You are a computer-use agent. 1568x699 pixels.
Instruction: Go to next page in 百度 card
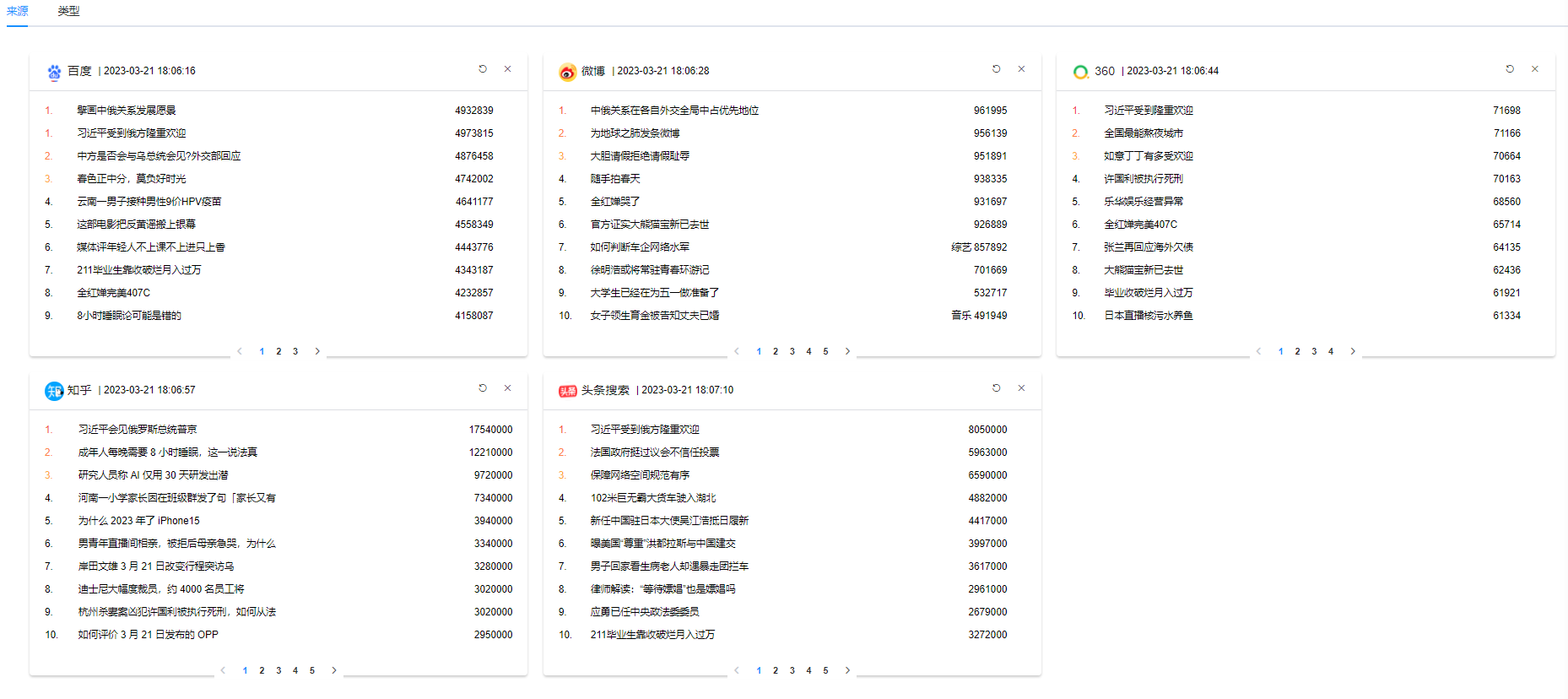click(x=317, y=351)
